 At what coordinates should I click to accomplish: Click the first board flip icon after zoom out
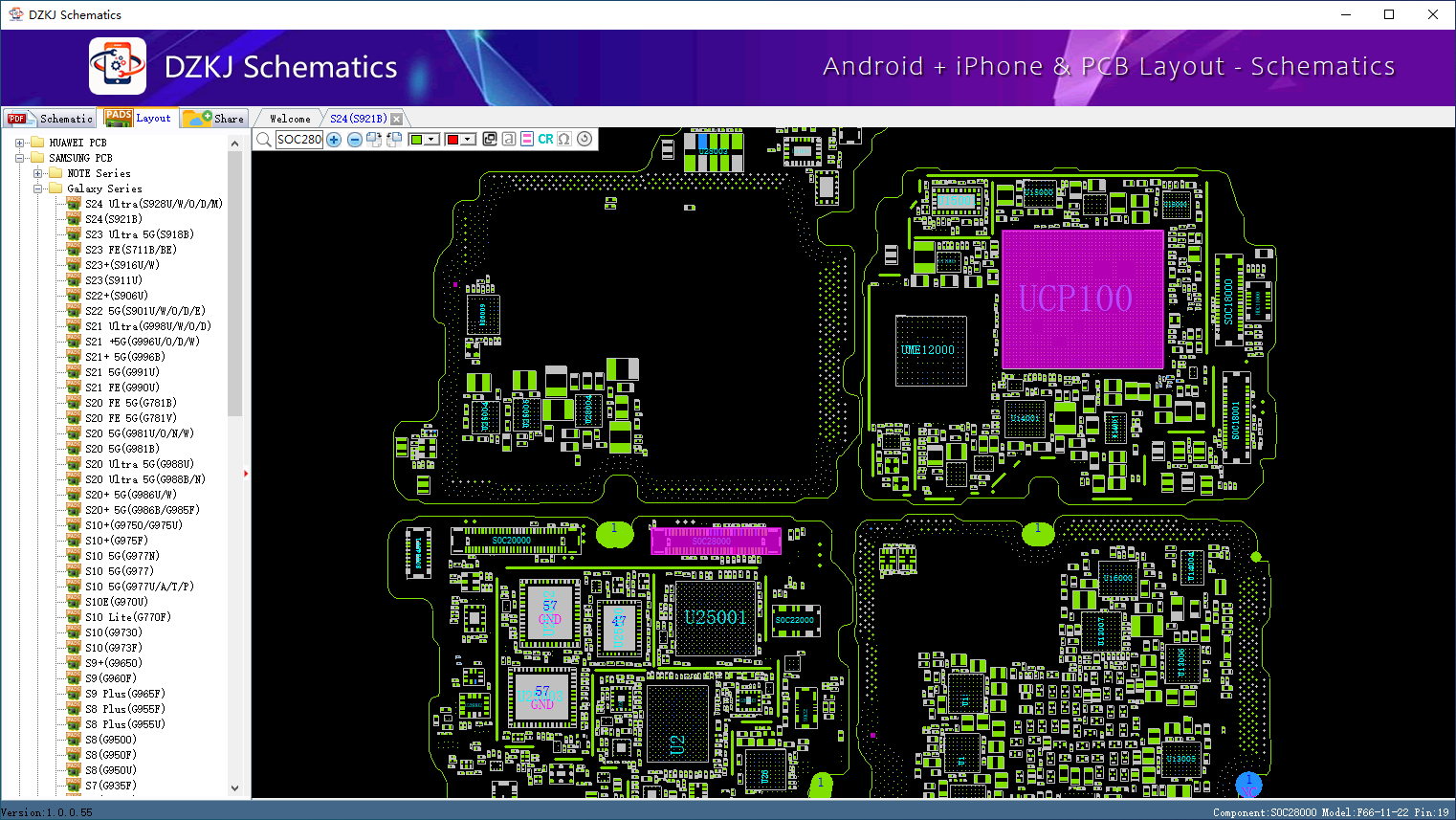tap(374, 140)
